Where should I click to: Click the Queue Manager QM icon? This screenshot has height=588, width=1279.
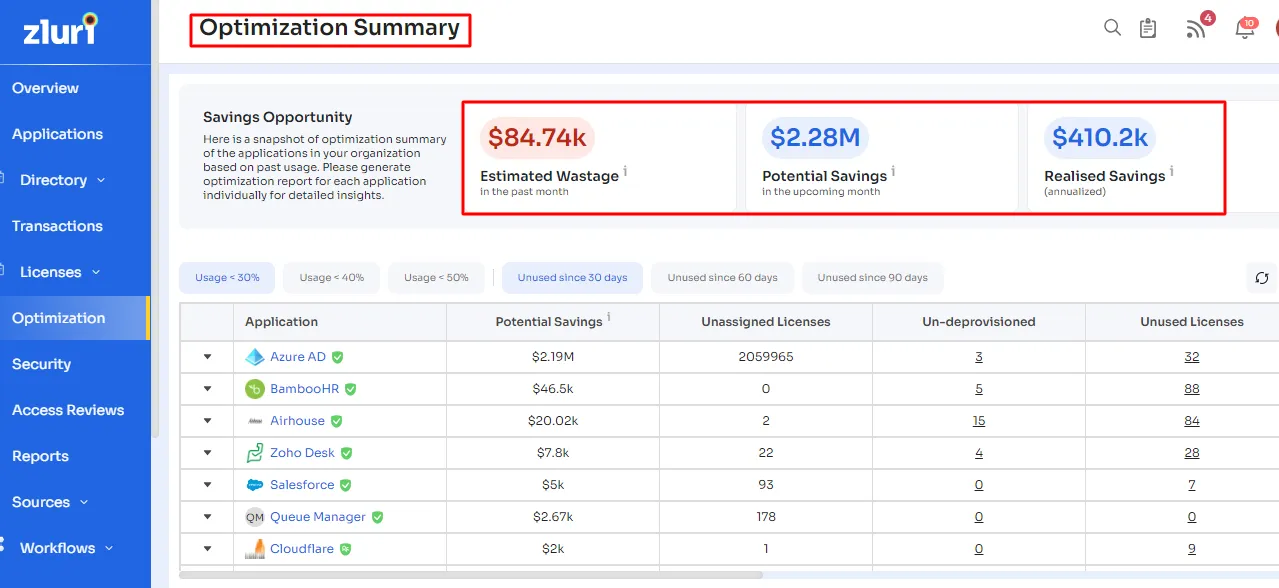click(254, 517)
